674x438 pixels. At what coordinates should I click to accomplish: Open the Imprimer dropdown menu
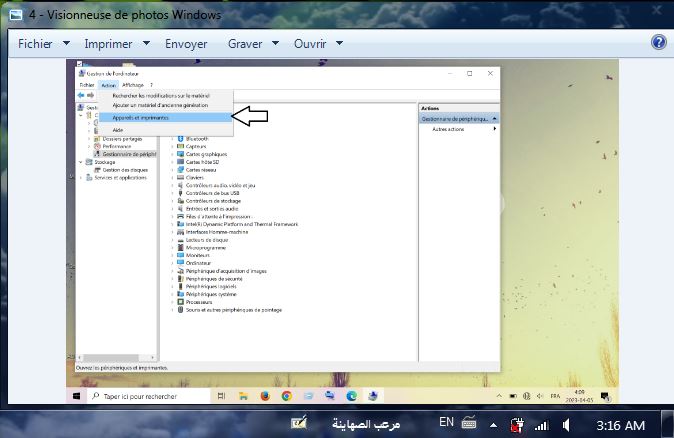coord(117,44)
